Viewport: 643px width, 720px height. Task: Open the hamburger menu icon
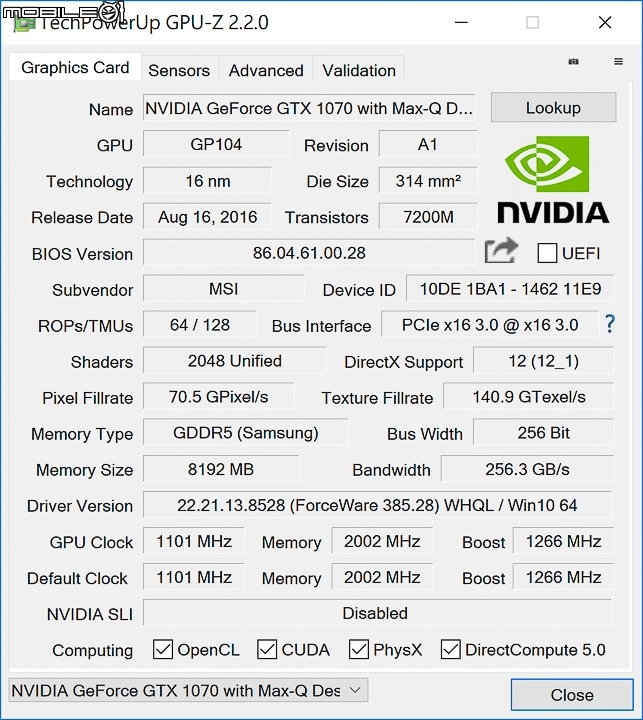coord(618,62)
